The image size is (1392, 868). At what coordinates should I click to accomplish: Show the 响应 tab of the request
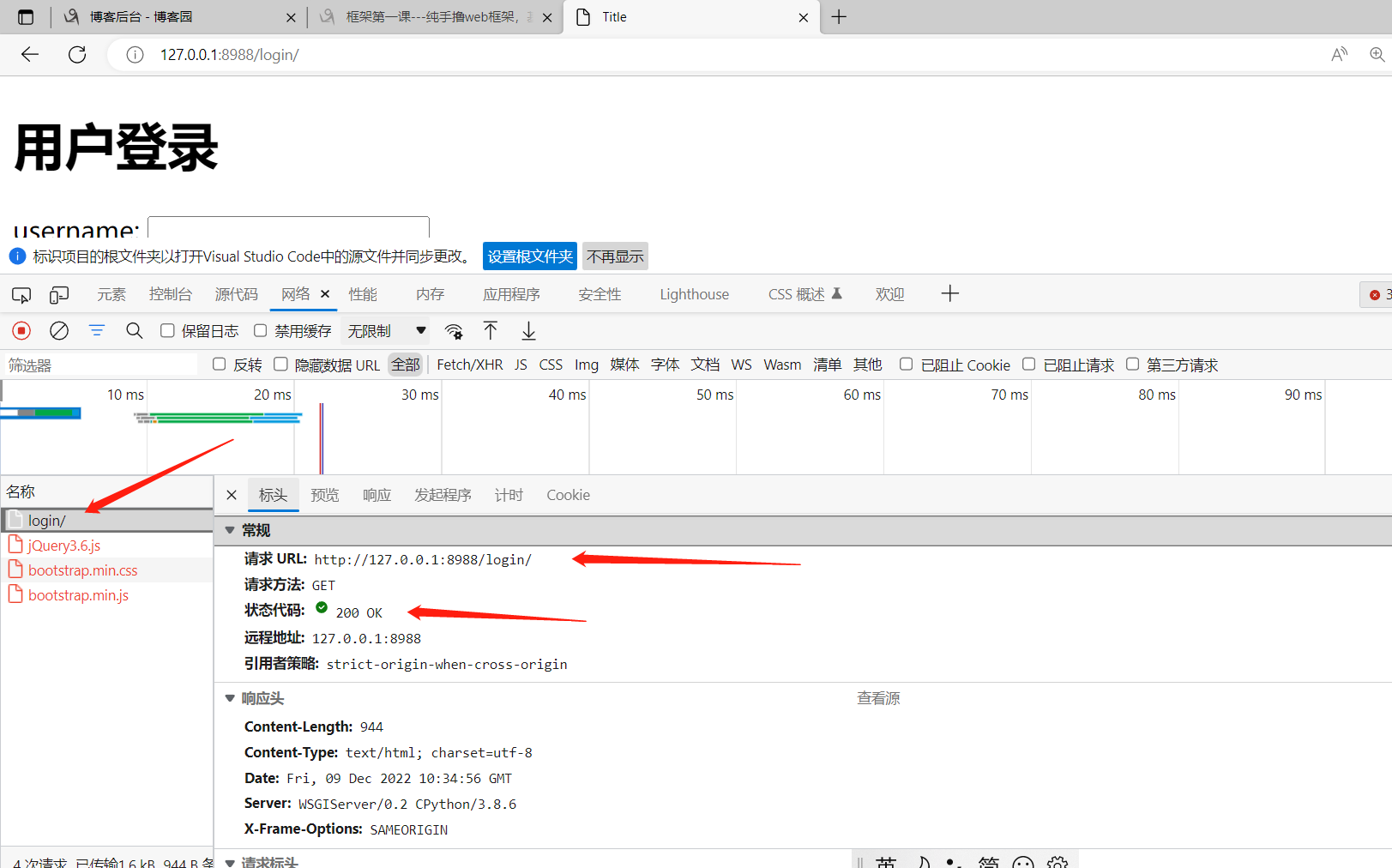point(377,496)
